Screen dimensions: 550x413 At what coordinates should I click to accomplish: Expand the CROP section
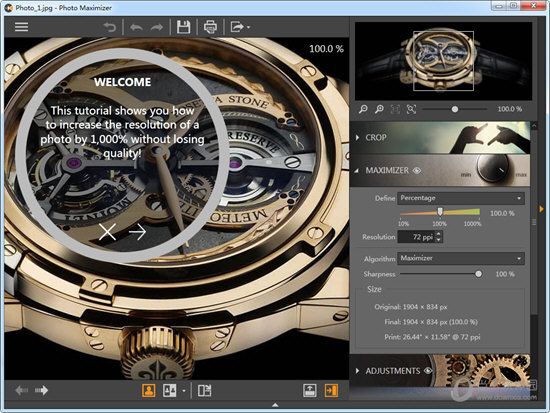point(357,138)
